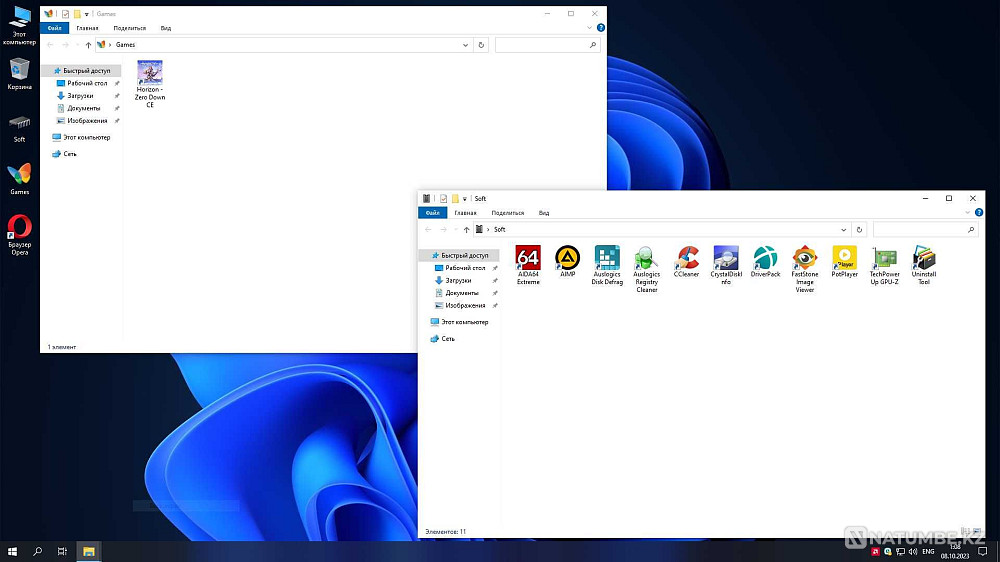Screen dimensions: 1000x562
Task: Open Task View on the taskbar
Action: click(62, 551)
